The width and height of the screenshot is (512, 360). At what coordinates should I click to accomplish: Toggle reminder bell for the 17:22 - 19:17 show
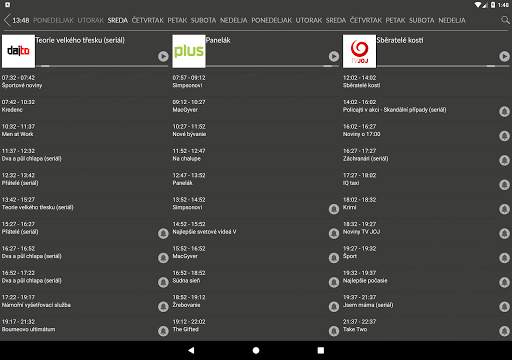[163, 307]
